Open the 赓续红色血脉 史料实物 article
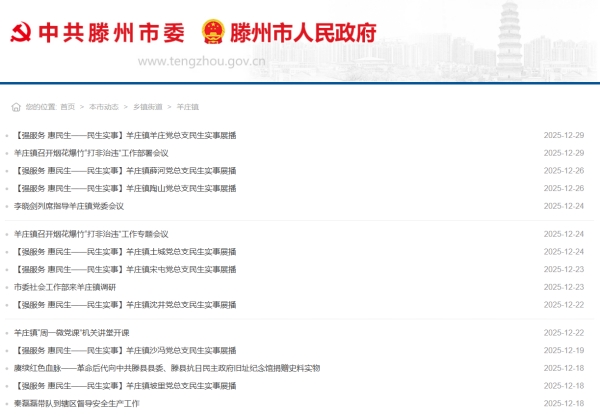The image size is (600, 417). click(x=167, y=368)
